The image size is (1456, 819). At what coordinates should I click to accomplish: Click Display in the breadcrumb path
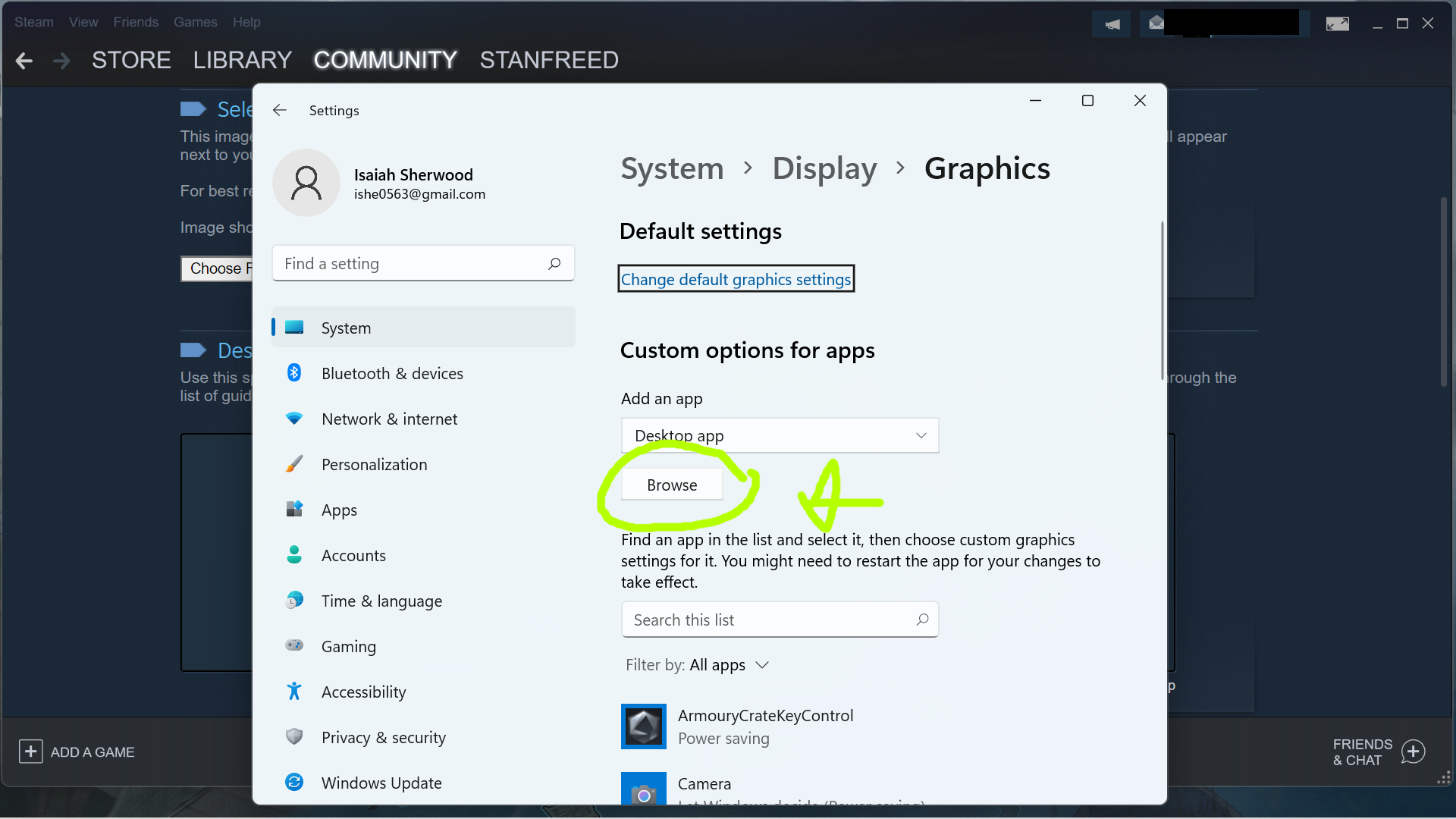(x=824, y=168)
